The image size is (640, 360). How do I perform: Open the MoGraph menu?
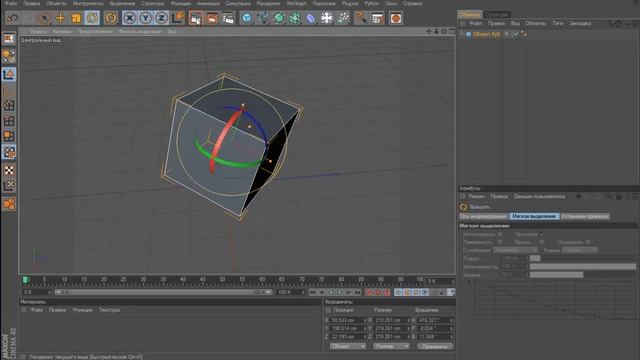[x=296, y=3]
